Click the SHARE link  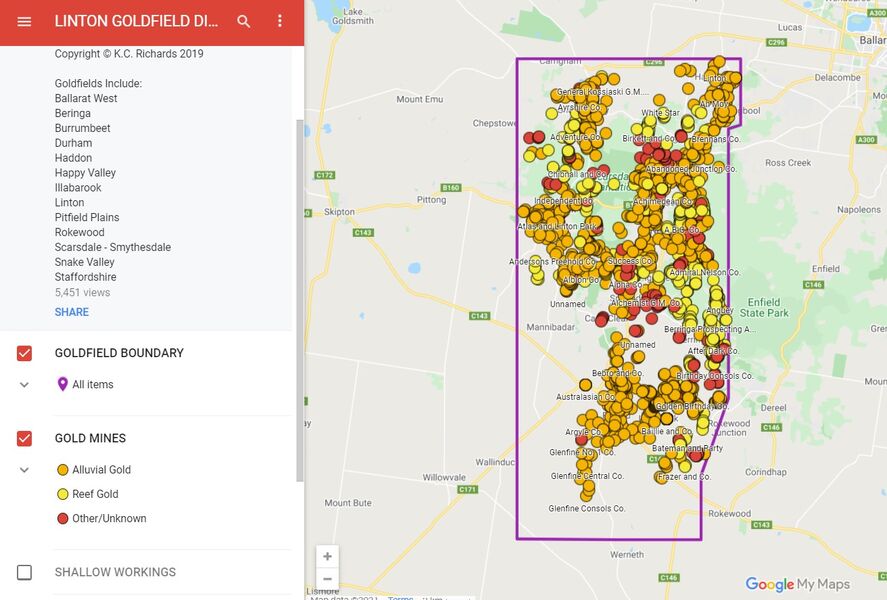coord(72,312)
